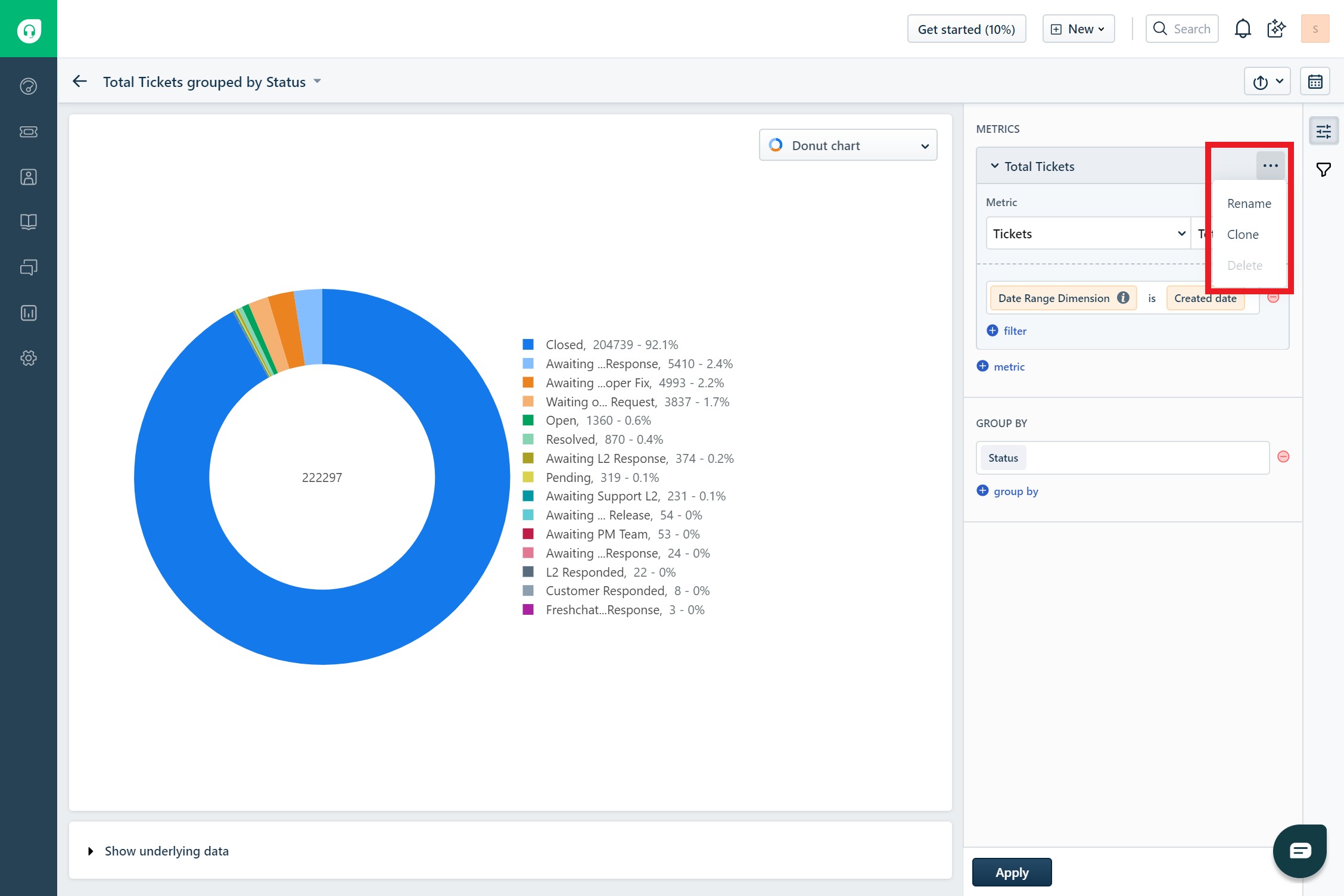
Task: Open the Admin settings gear icon
Action: click(28, 358)
